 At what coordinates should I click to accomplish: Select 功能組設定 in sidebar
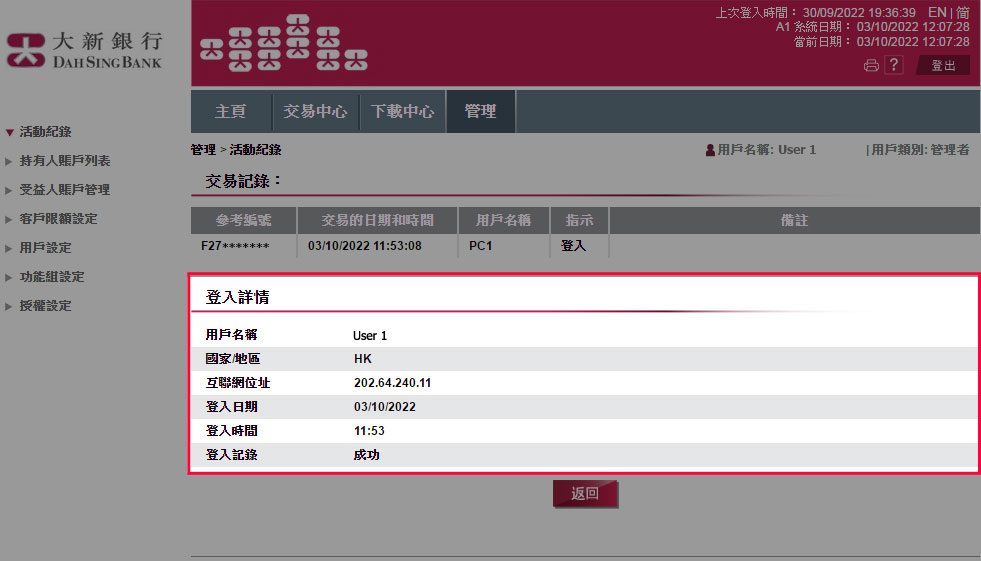point(51,277)
